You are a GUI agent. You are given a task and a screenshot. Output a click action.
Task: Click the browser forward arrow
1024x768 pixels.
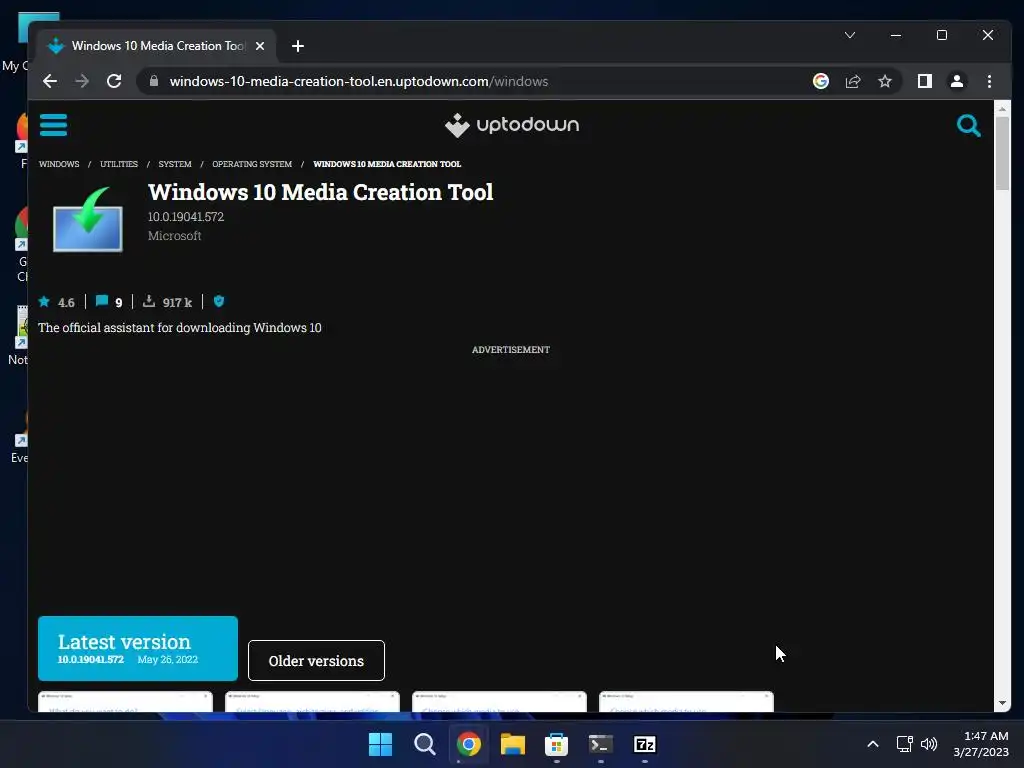click(82, 81)
